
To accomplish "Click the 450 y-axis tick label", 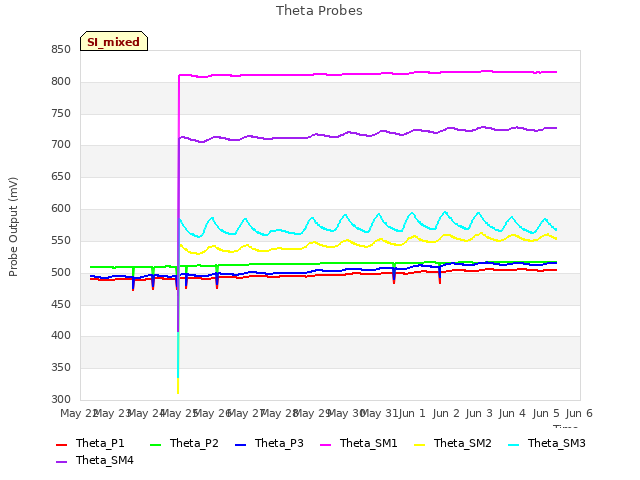I will [x=61, y=304].
